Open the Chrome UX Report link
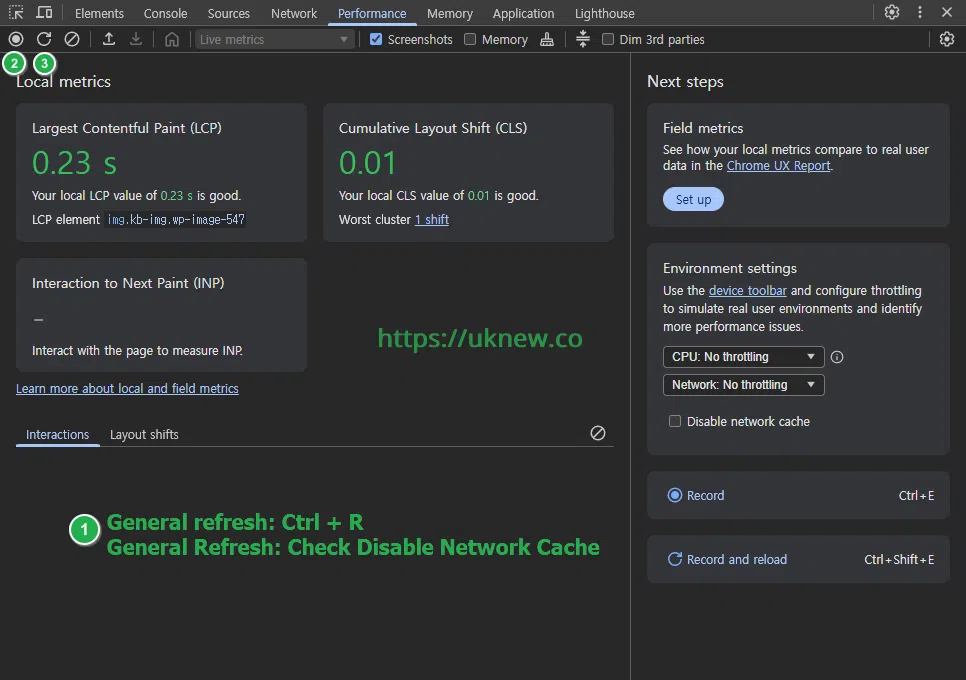The width and height of the screenshot is (966, 680). click(x=778, y=165)
